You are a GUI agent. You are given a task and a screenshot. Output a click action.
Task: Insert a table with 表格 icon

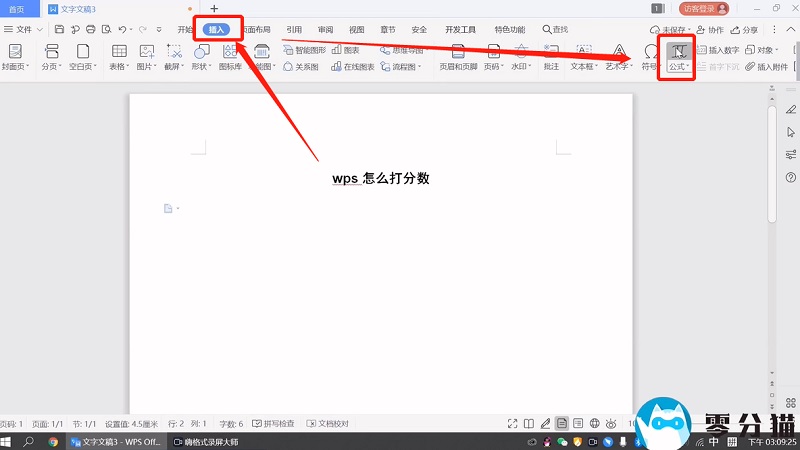click(x=119, y=56)
